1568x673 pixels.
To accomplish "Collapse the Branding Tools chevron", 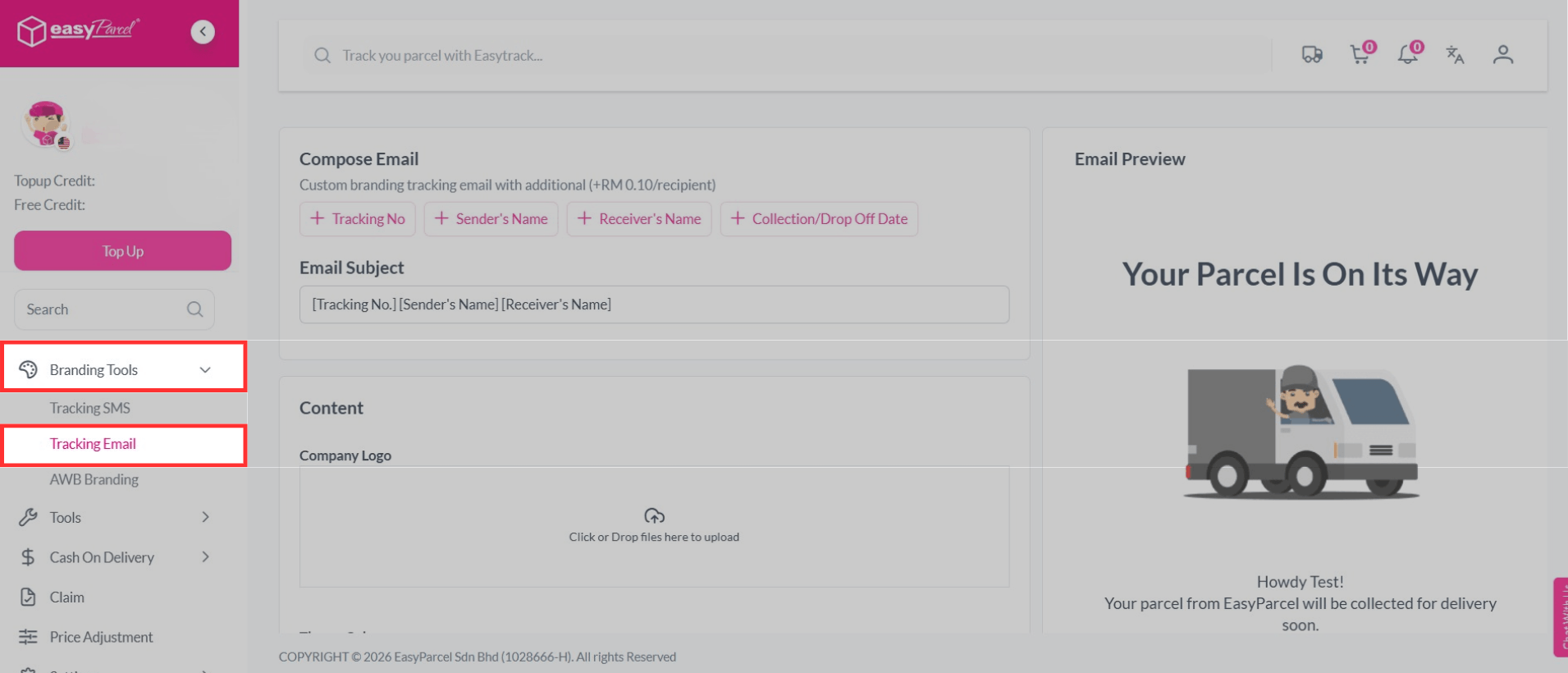I will click(x=205, y=370).
